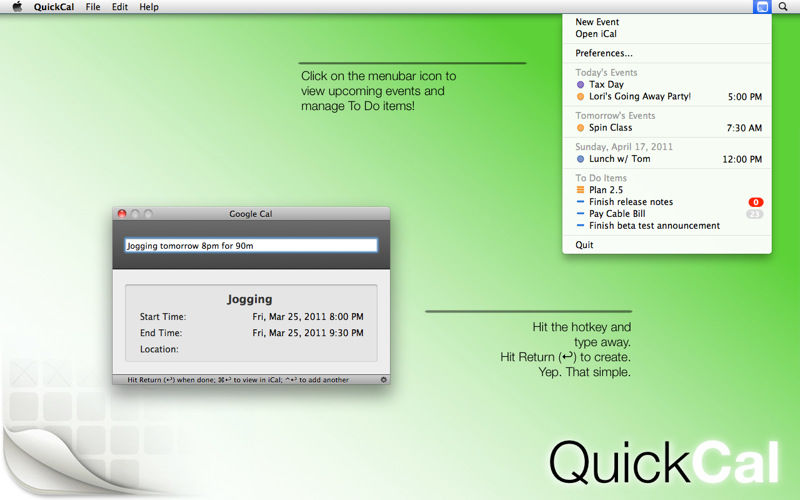Screen dimensions: 800x500
Task: Click the QuickCal menubar calendar icon
Action: (762, 7)
